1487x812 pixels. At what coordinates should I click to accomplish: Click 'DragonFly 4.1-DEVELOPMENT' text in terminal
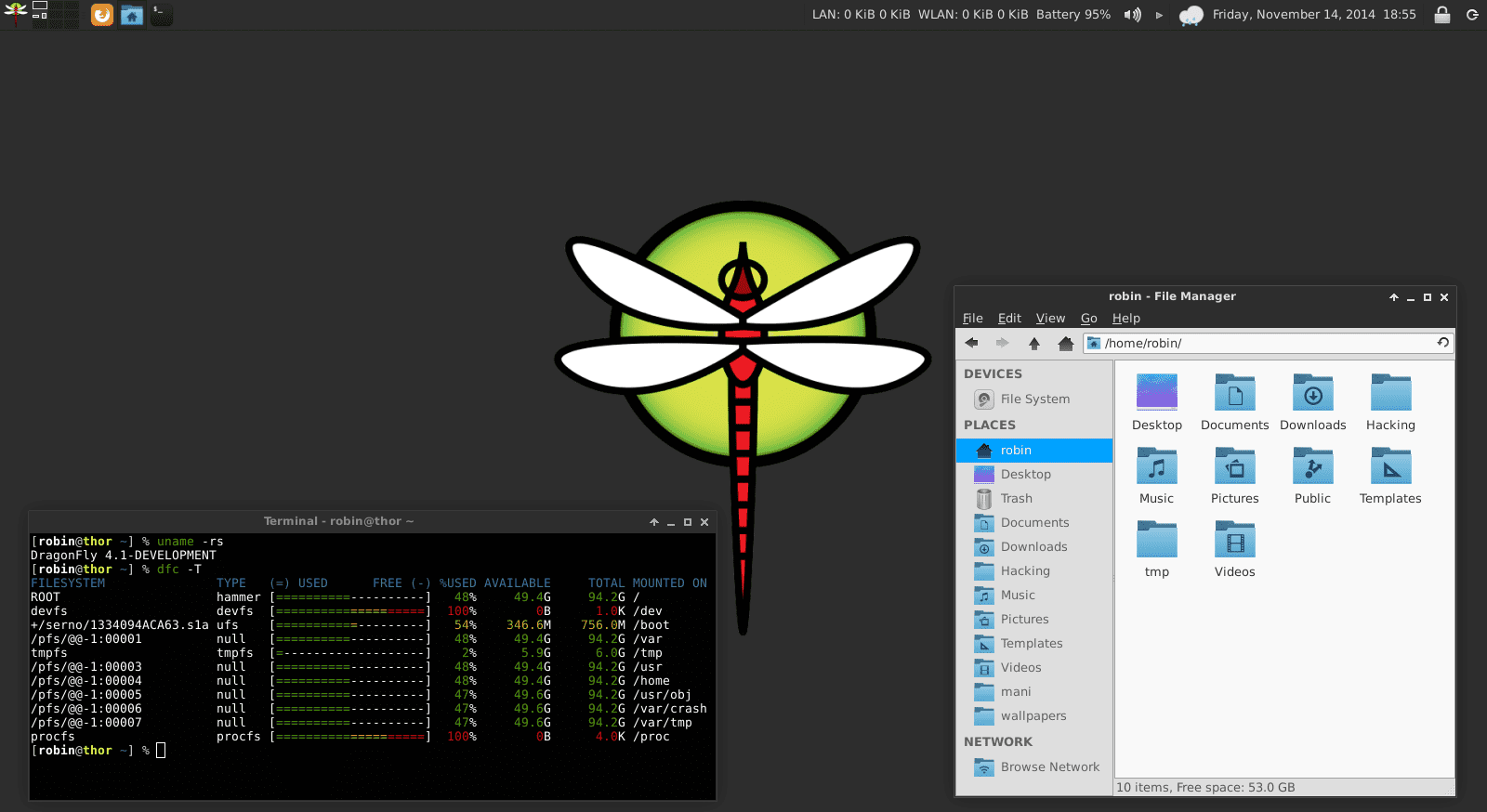click(124, 556)
